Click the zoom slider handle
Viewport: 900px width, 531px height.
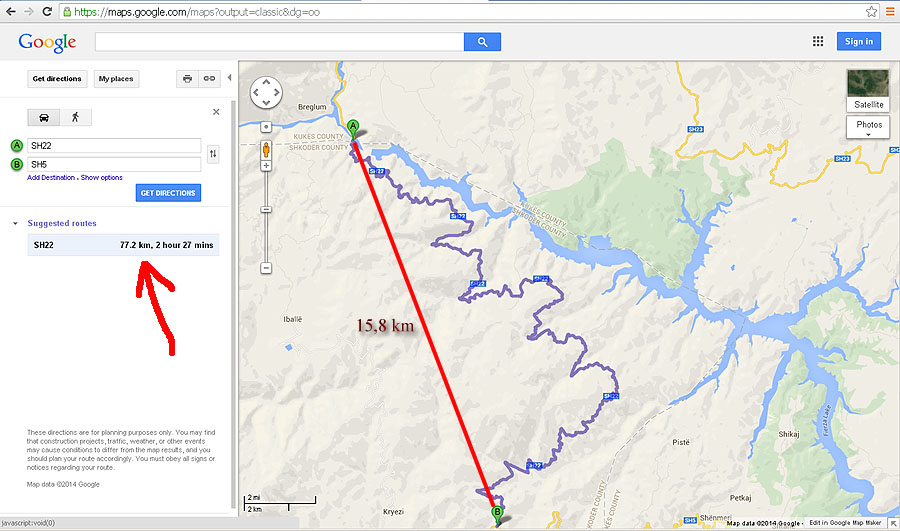266,210
